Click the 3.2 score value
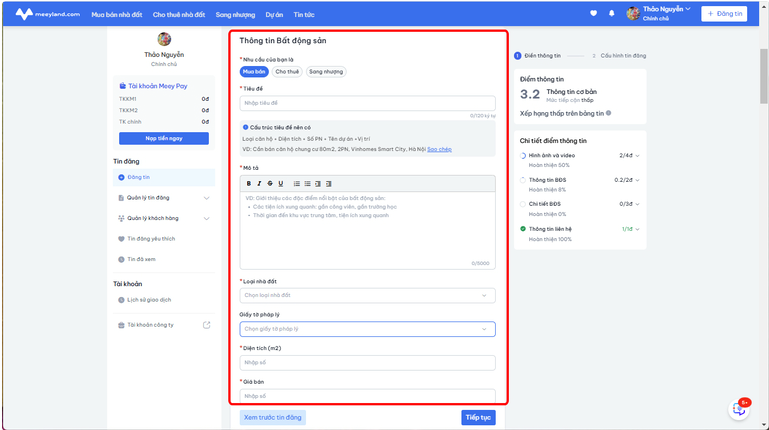This screenshot has height=430, width=769. (x=530, y=94)
